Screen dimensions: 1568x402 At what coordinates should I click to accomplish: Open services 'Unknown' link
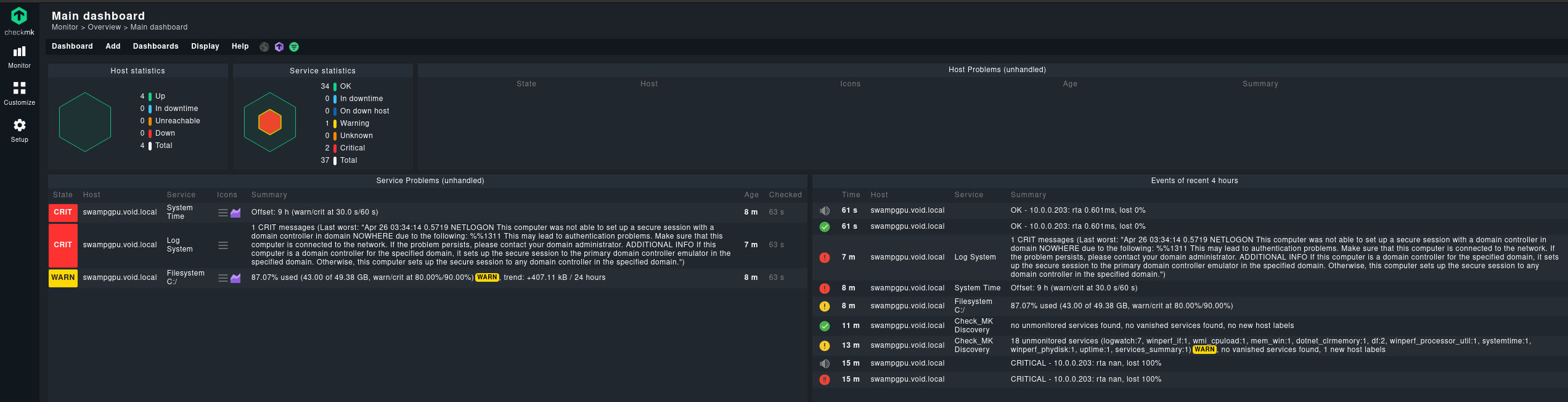click(356, 136)
